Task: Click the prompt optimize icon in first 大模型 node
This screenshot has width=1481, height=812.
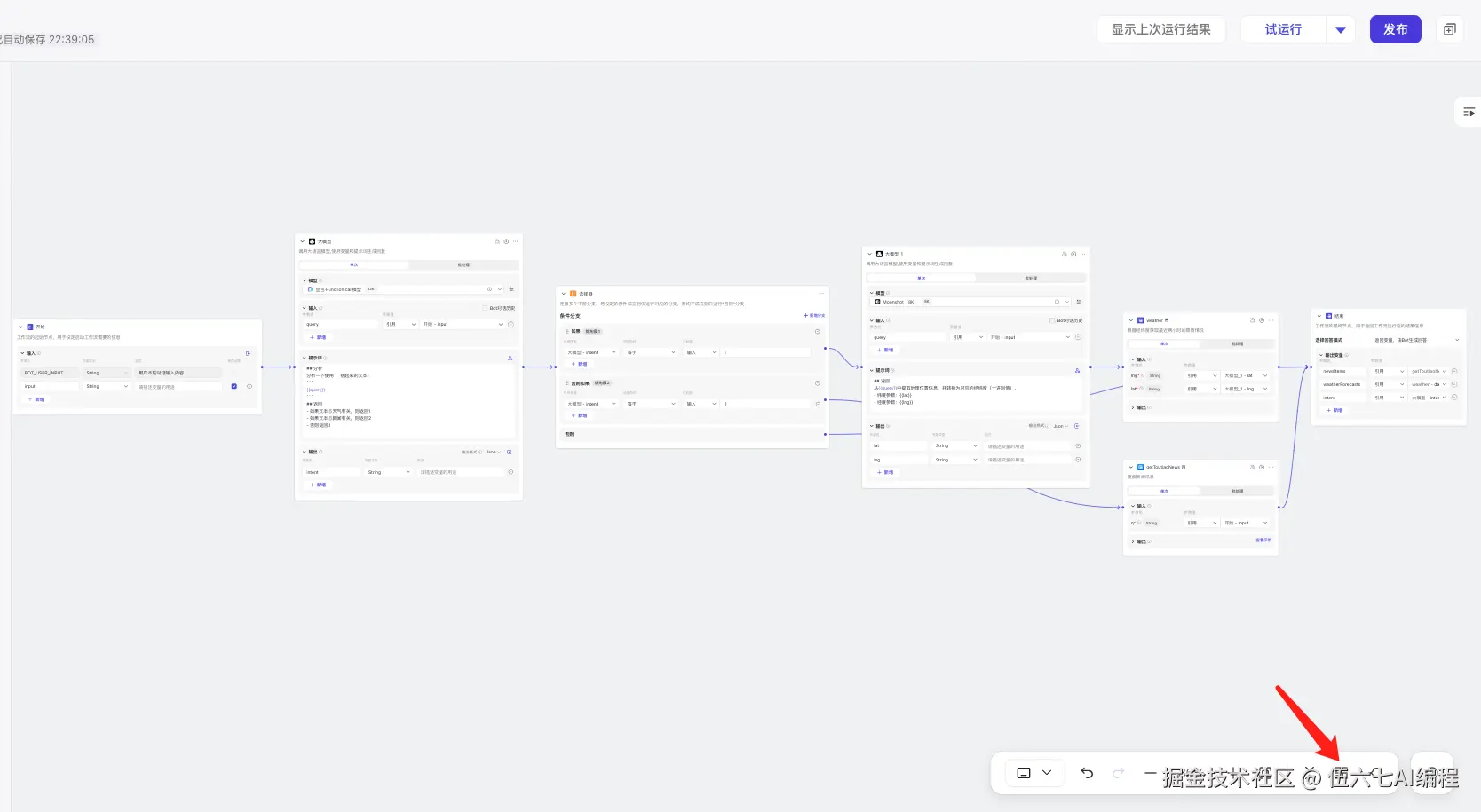Action: point(510,358)
